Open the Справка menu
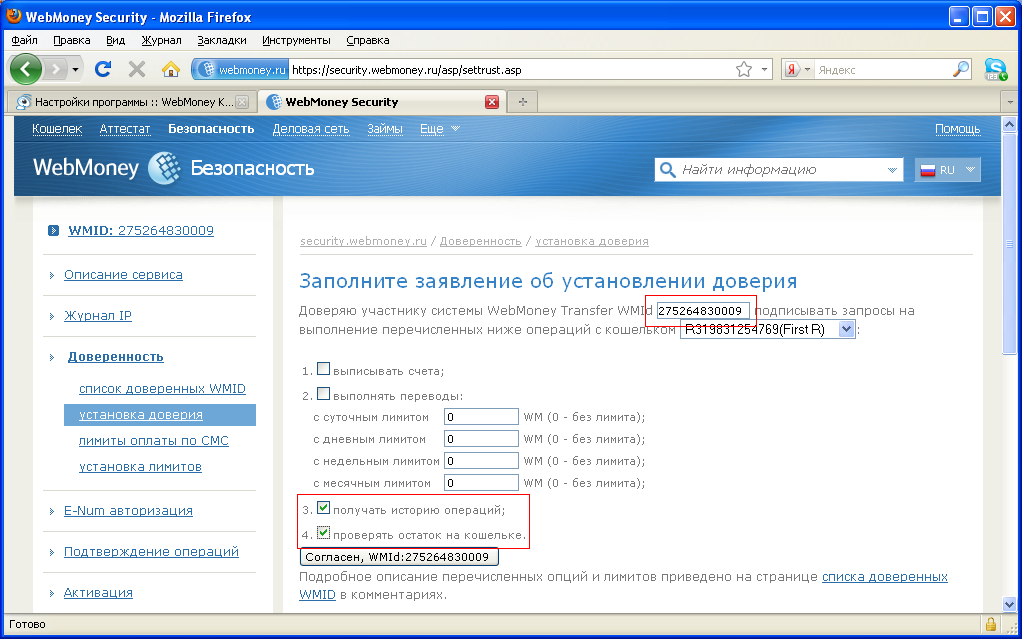 (x=368, y=40)
